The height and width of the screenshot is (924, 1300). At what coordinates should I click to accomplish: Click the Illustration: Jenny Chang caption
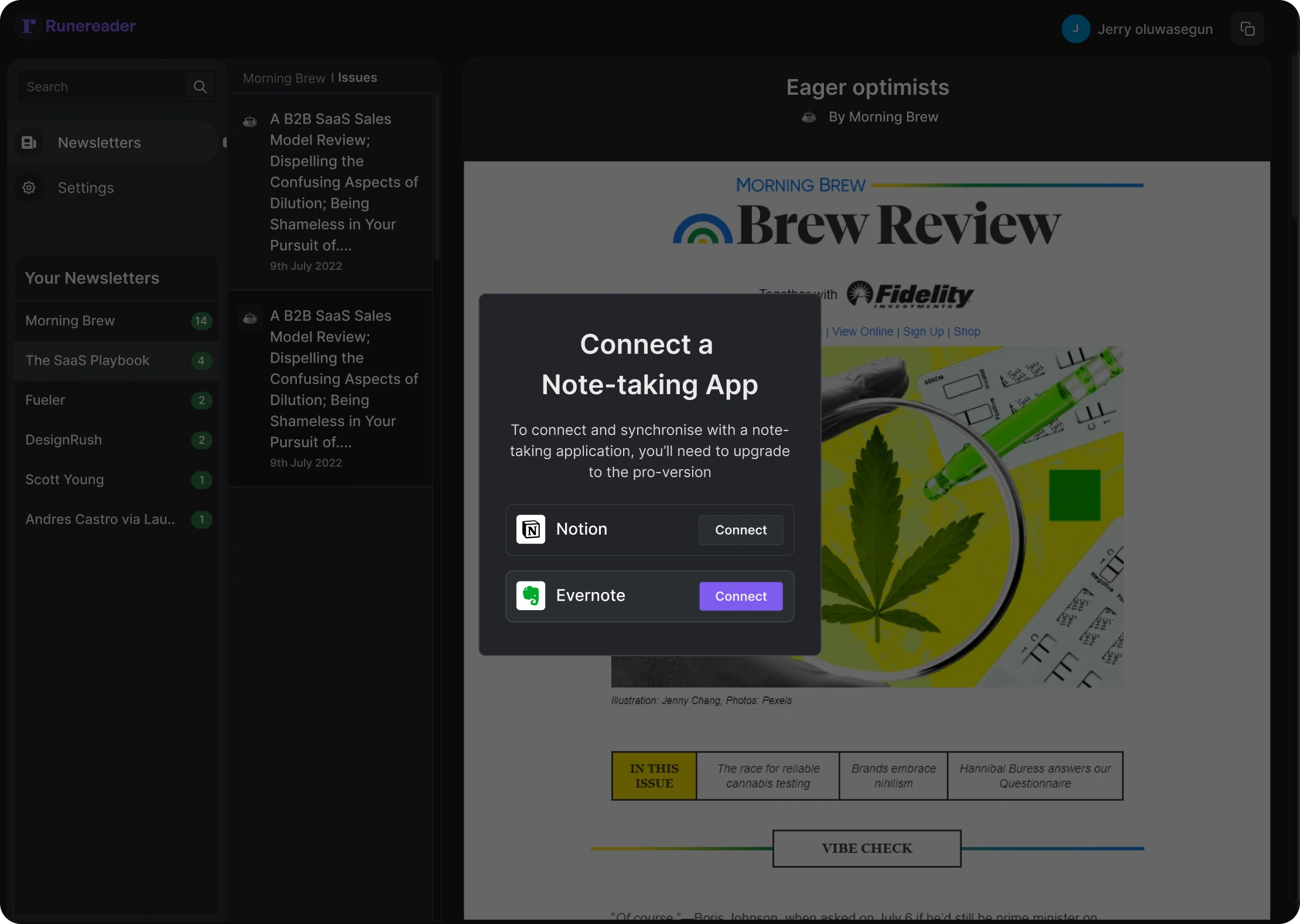pyautogui.click(x=701, y=700)
